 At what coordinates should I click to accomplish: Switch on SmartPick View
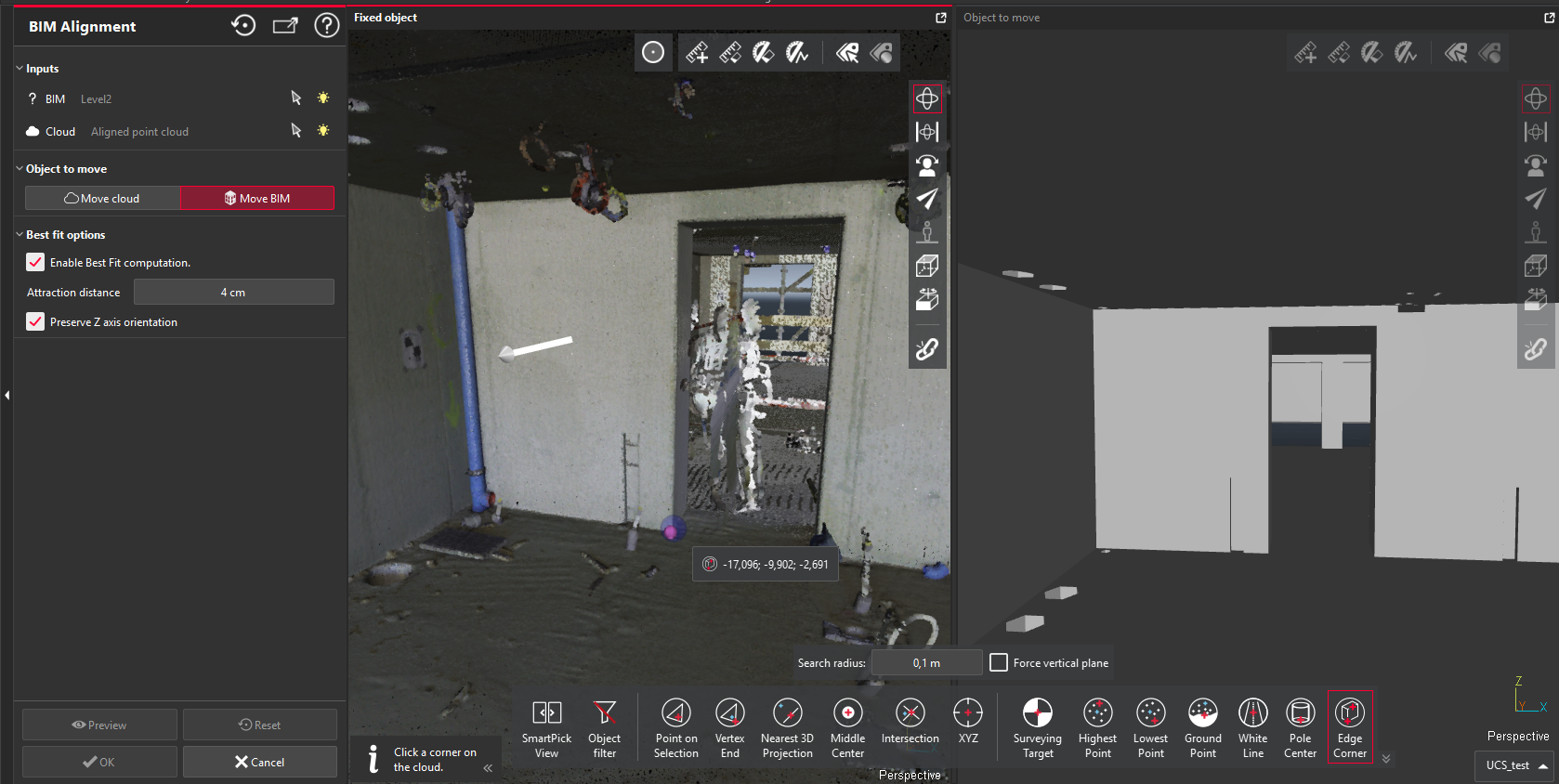coord(546,727)
